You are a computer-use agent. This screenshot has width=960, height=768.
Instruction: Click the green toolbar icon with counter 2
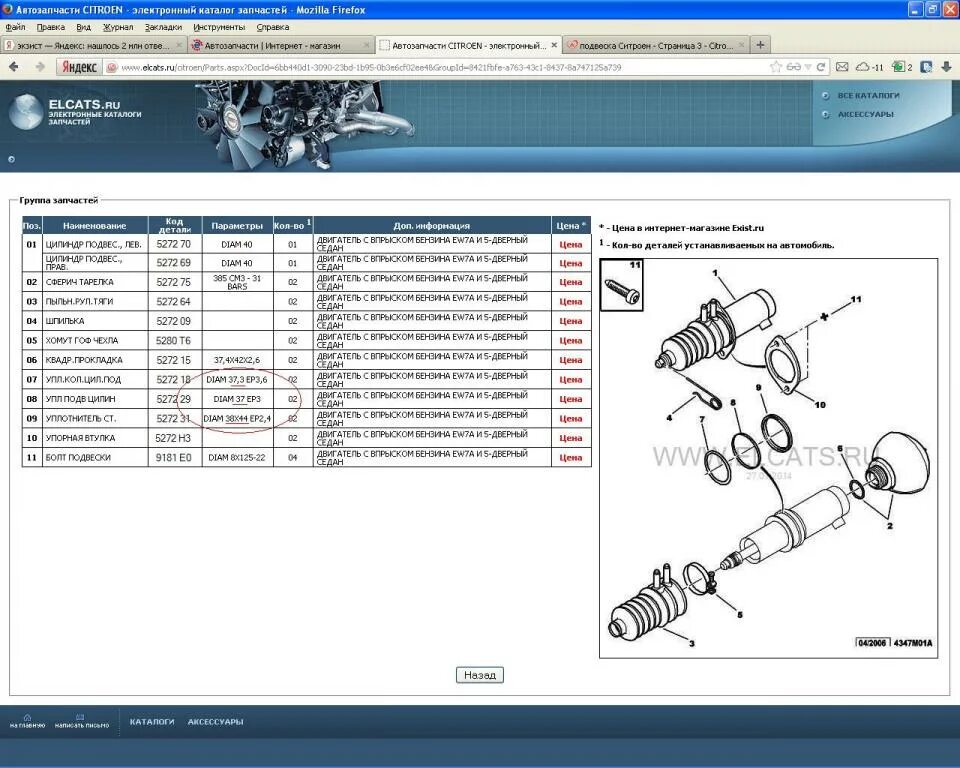(902, 67)
